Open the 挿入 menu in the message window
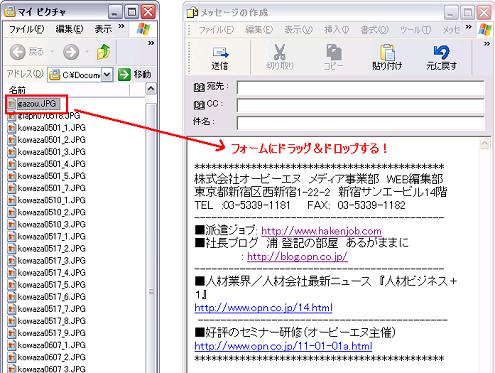 (336, 30)
